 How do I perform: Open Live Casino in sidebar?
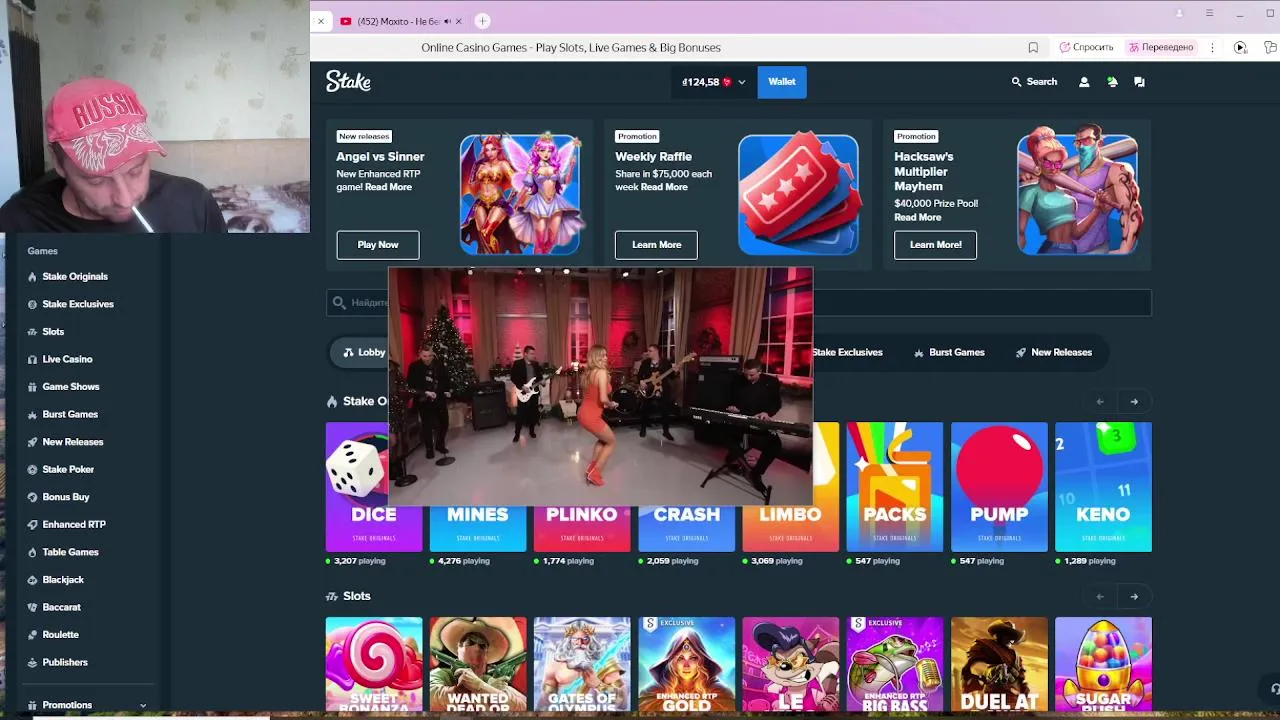coord(67,359)
